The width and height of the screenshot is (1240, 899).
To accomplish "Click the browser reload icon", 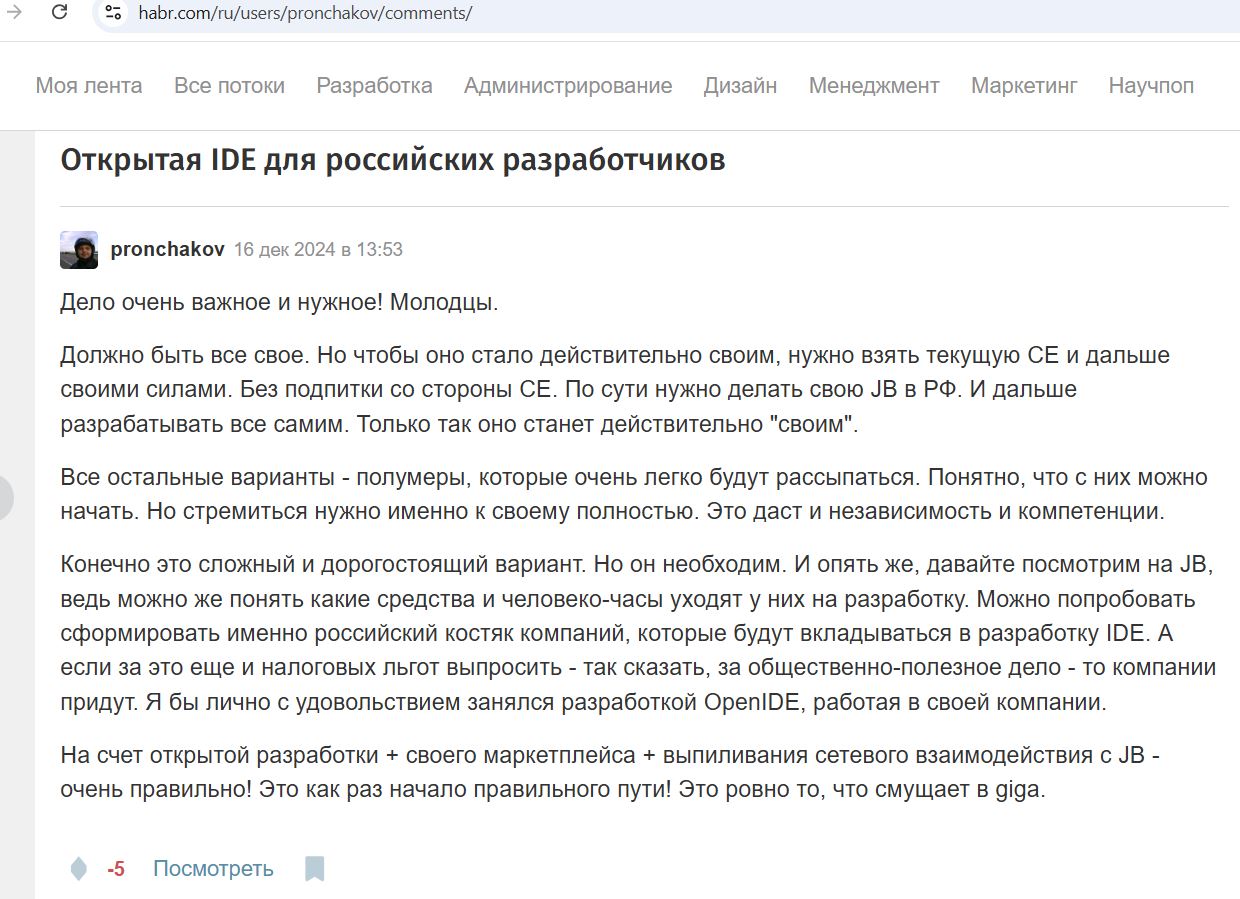I will coord(60,13).
